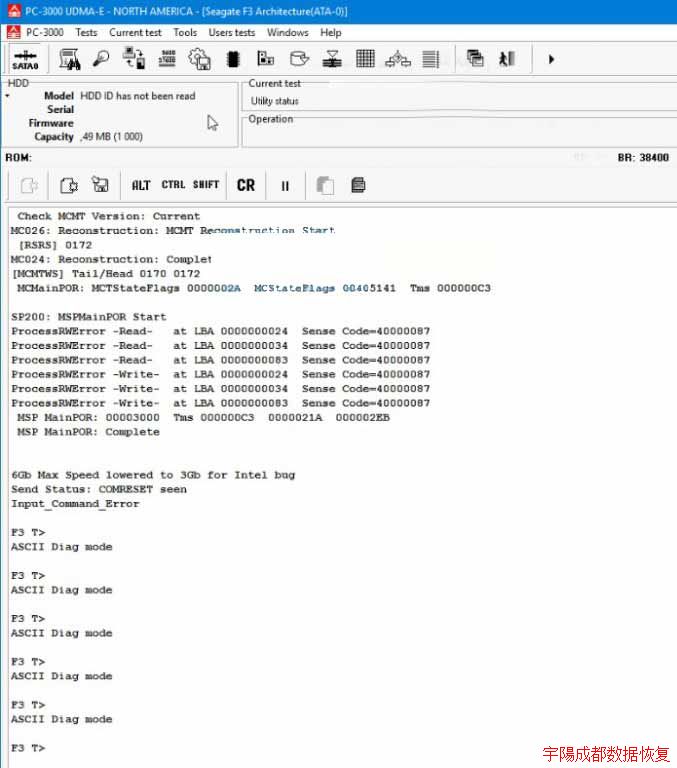Toggle the CTRL key modifier
This screenshot has height=768, width=677.
(173, 185)
